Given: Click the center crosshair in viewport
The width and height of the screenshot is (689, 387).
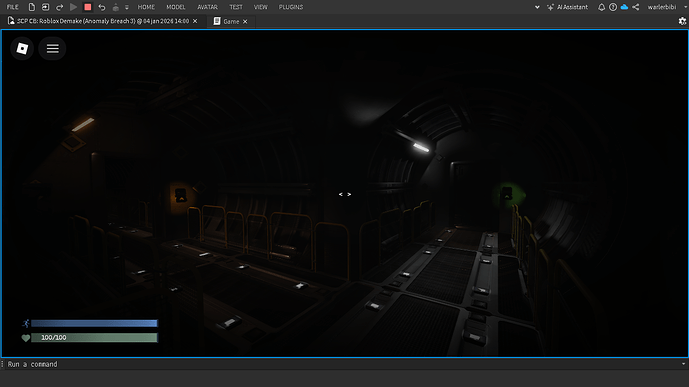Looking at the screenshot, I should pyautogui.click(x=345, y=194).
